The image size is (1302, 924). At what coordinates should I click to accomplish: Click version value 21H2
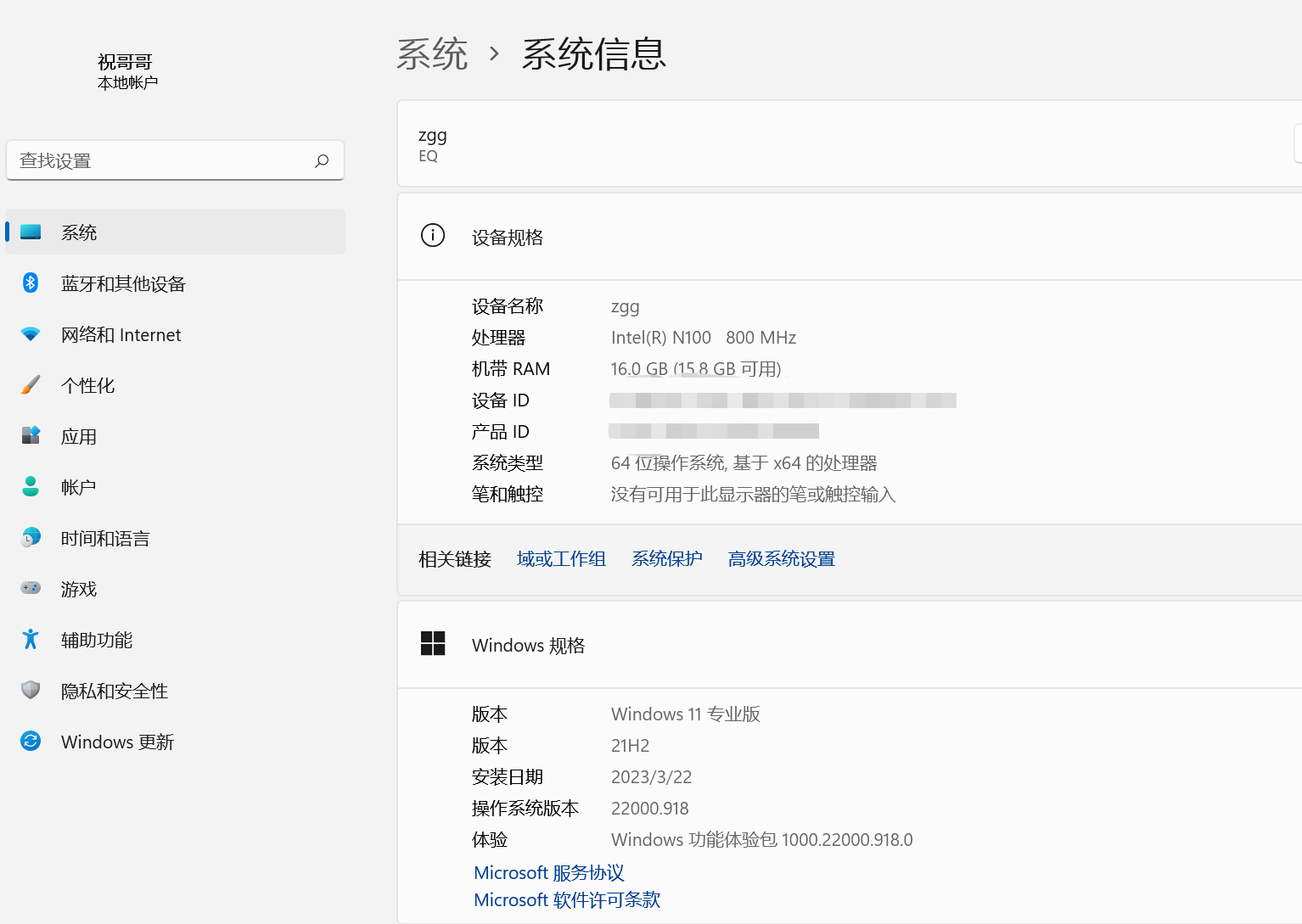(631, 746)
